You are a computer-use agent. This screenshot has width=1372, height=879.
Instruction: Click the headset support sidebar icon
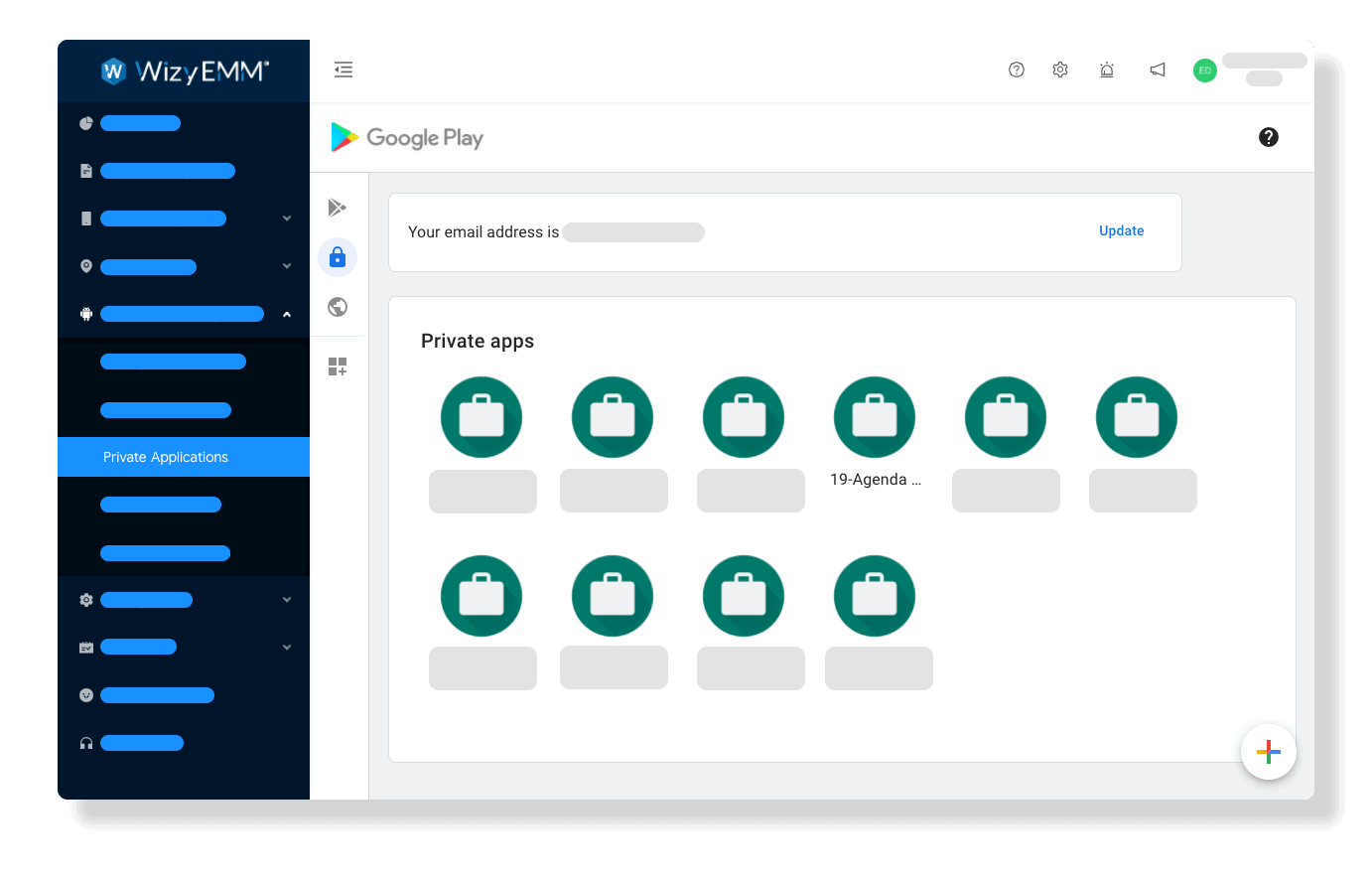coord(86,743)
